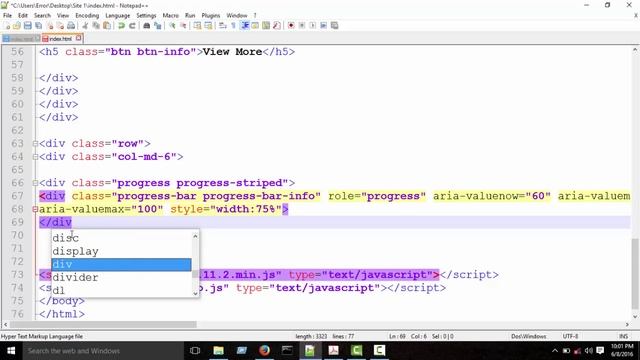The image size is (640, 360).
Task: Play back recorded macro icon
Action: (x=313, y=26)
